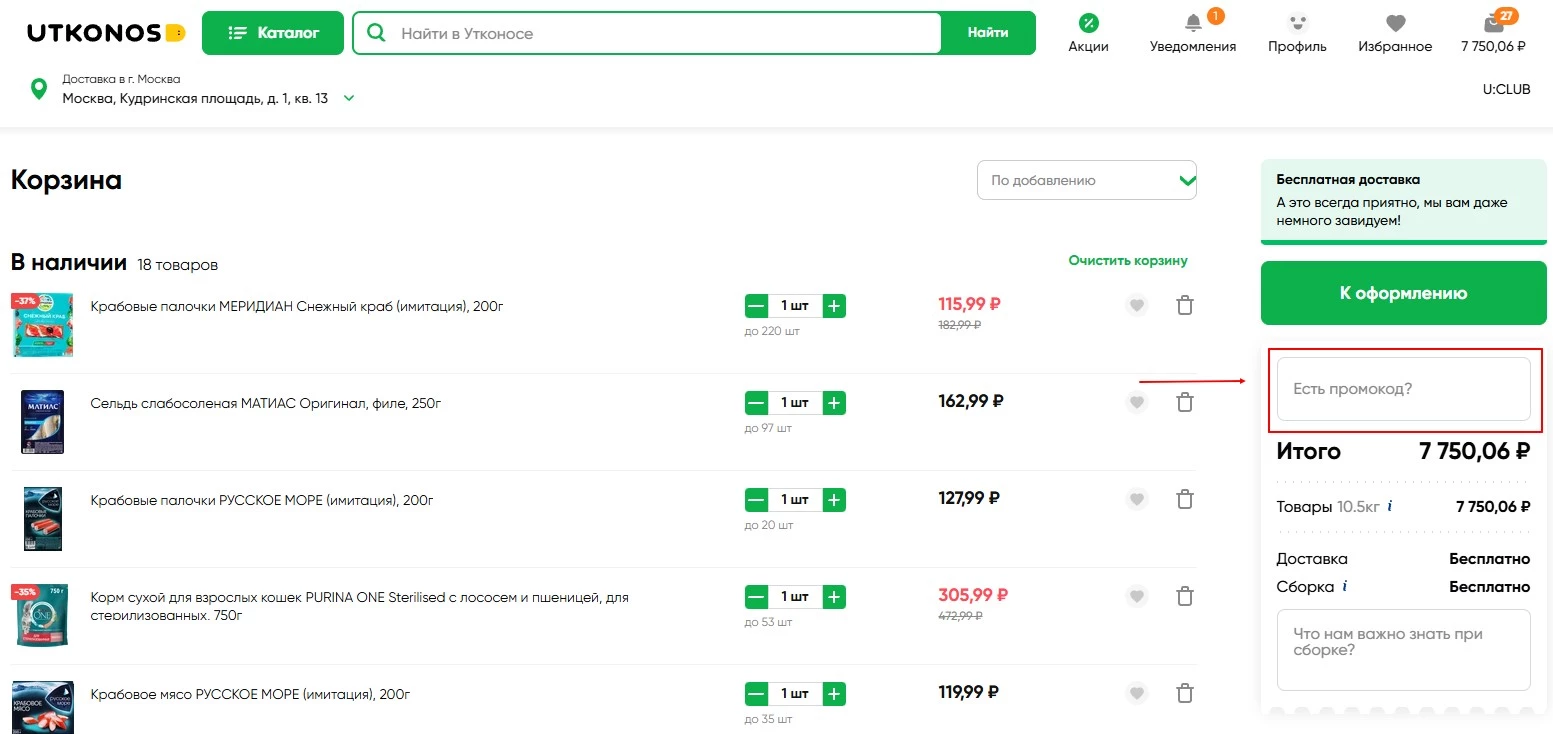Open the По добавлению sorting dropdown
Viewport: 1553px width, 734px height.
(1086, 181)
